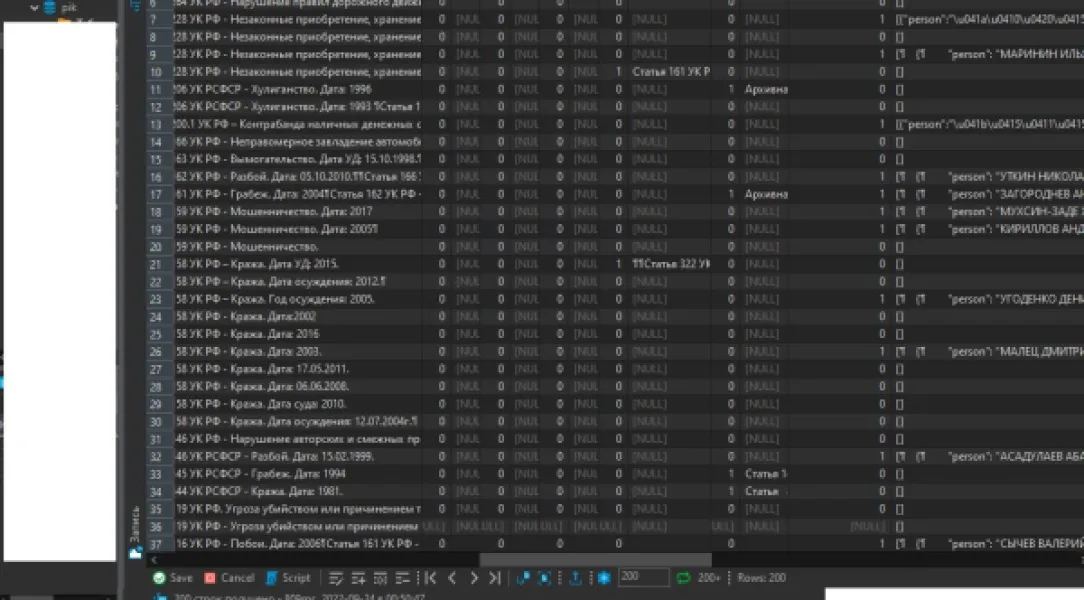Duplicate the current row using toolbar icon
1084x600 pixels.
click(380, 578)
